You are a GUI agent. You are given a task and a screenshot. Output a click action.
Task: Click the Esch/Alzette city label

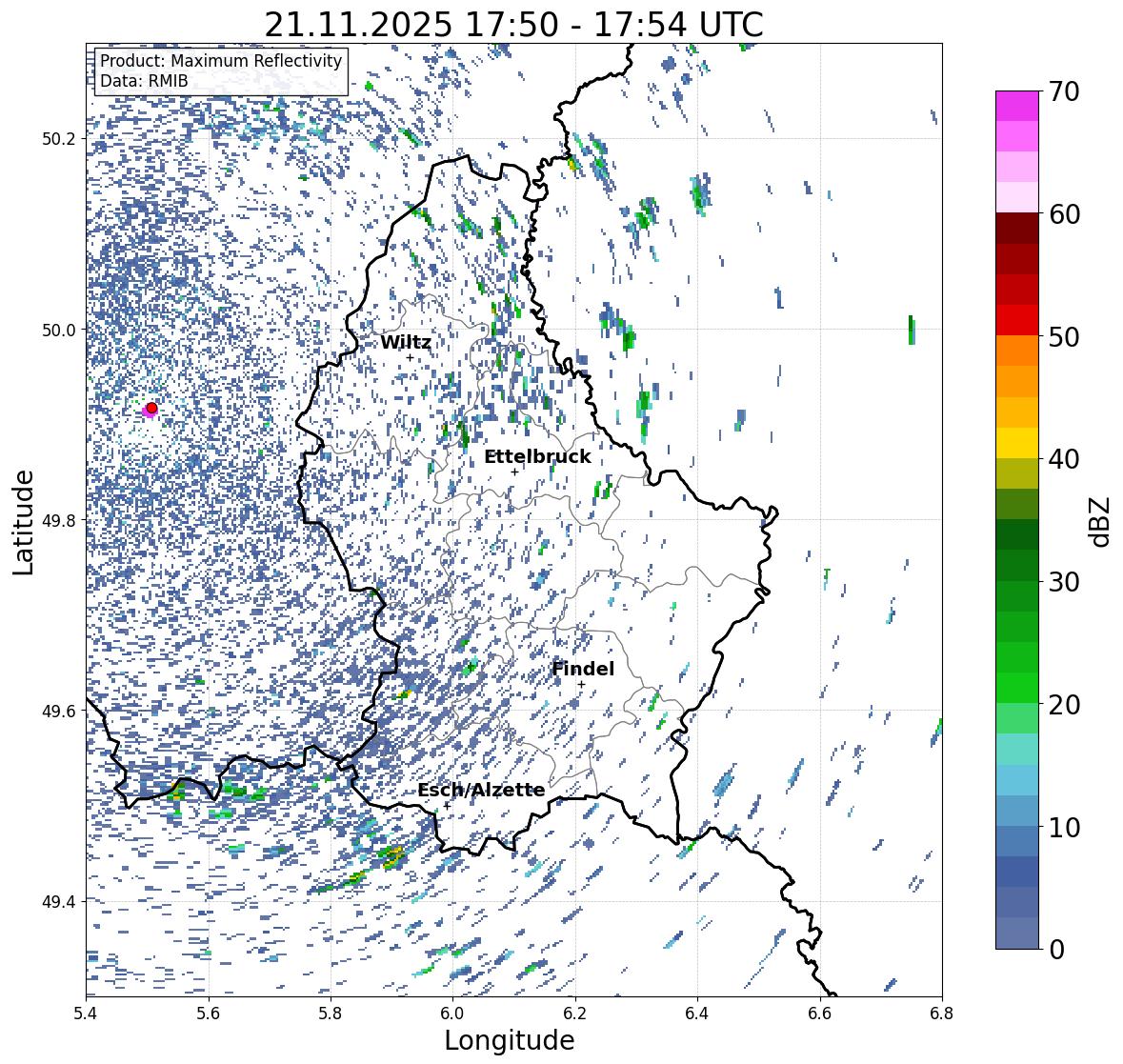click(x=481, y=790)
